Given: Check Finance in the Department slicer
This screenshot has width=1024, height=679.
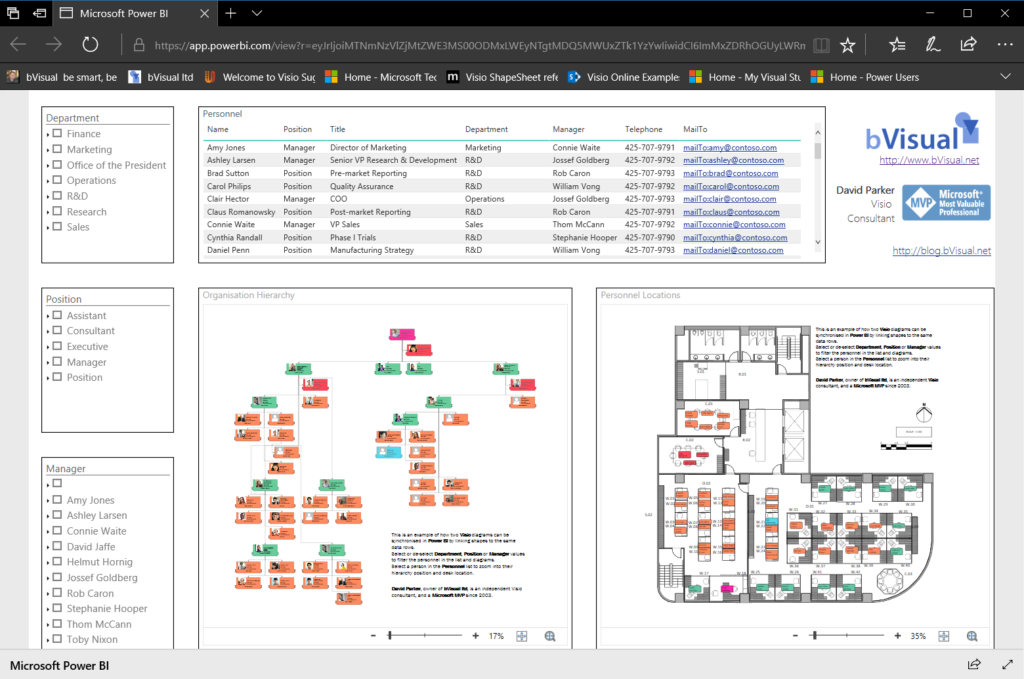Looking at the screenshot, I should tap(56, 133).
